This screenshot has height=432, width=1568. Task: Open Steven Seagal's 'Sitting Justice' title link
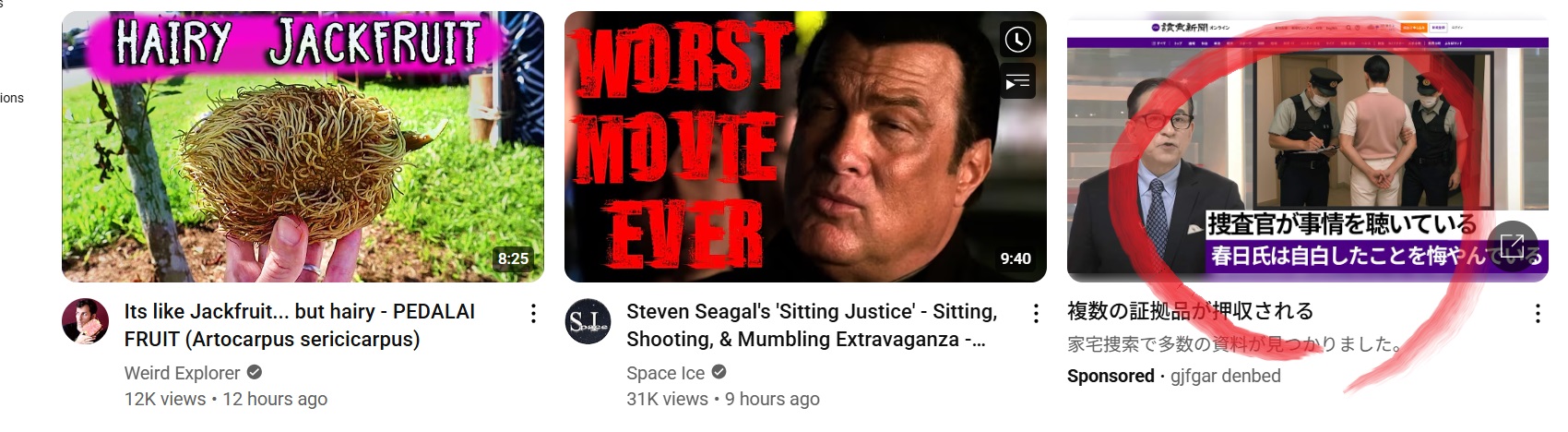812,325
